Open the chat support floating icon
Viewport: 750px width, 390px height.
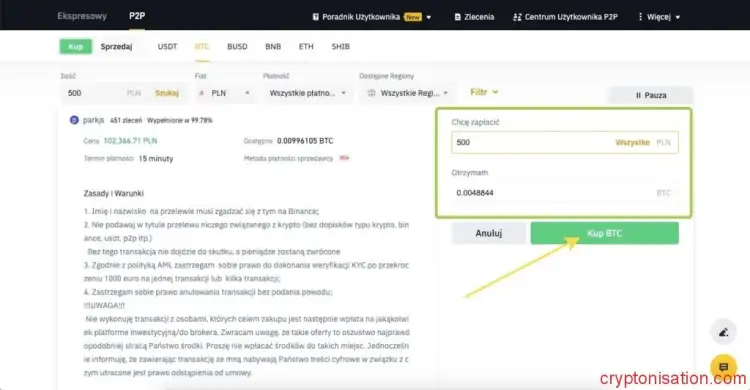tap(724, 367)
